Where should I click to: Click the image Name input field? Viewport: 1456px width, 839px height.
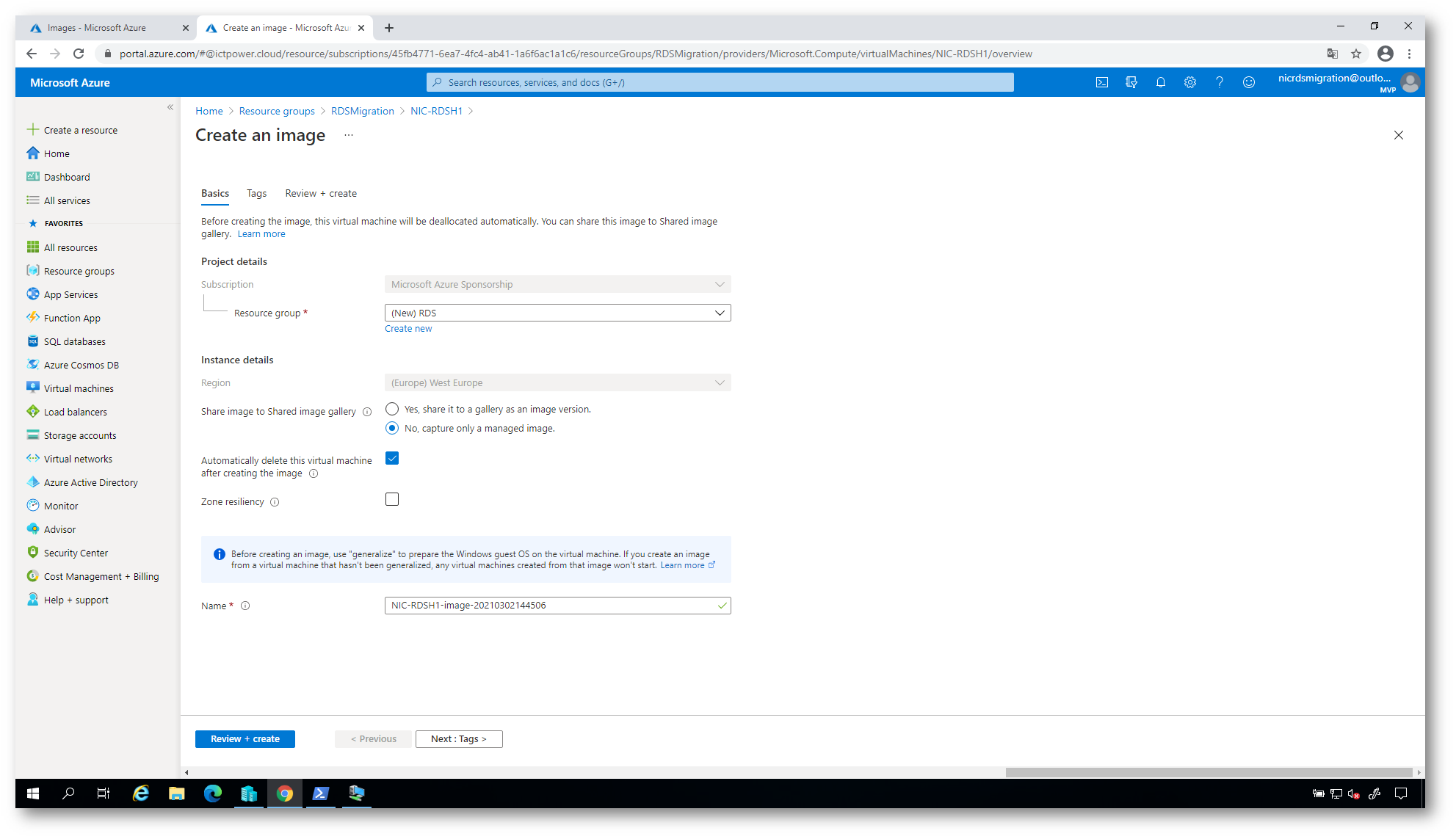(558, 606)
